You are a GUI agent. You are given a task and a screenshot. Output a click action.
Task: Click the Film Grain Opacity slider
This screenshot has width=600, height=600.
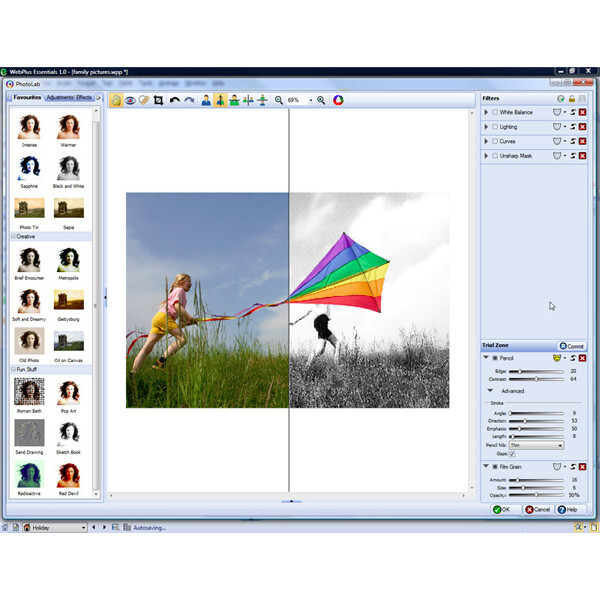tap(536, 495)
